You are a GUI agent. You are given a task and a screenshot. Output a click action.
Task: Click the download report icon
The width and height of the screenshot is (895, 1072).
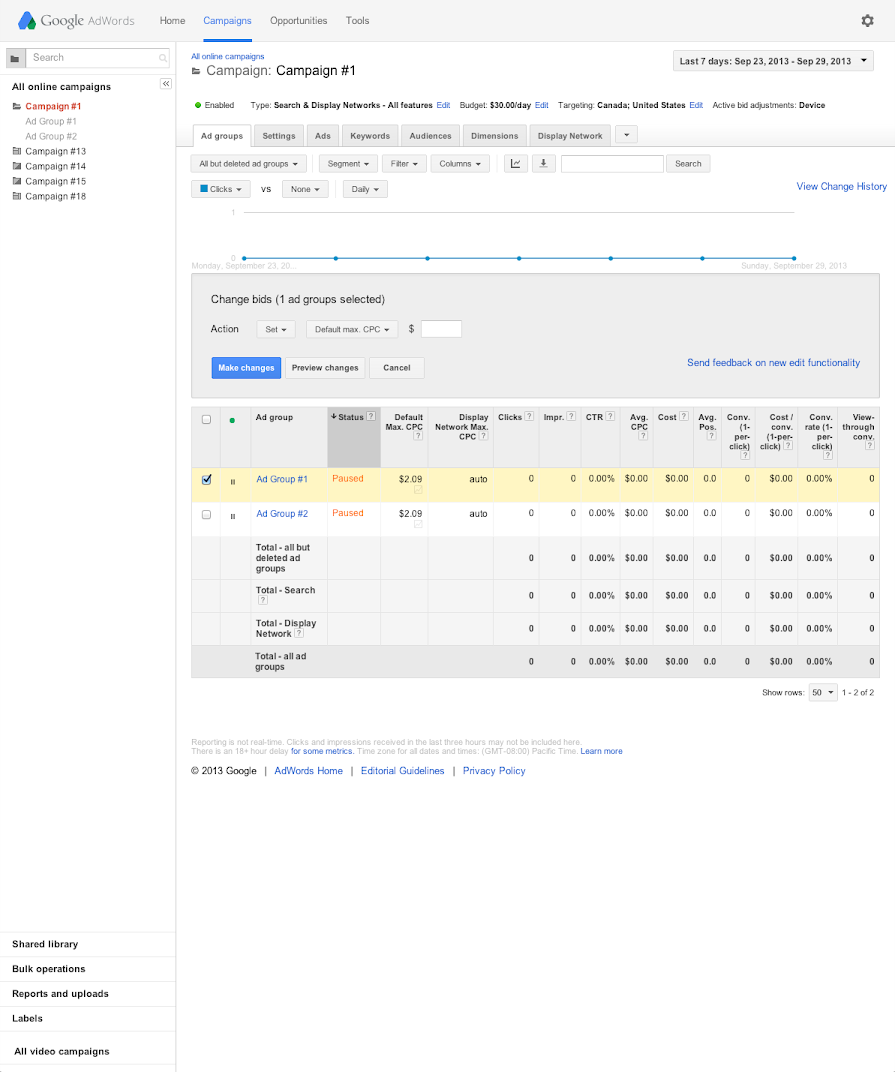543,163
